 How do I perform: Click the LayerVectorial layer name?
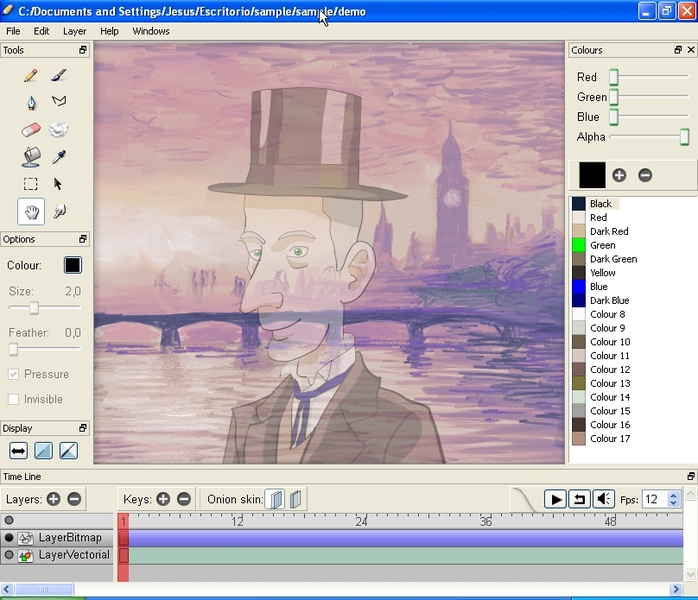pyautogui.click(x=74, y=555)
